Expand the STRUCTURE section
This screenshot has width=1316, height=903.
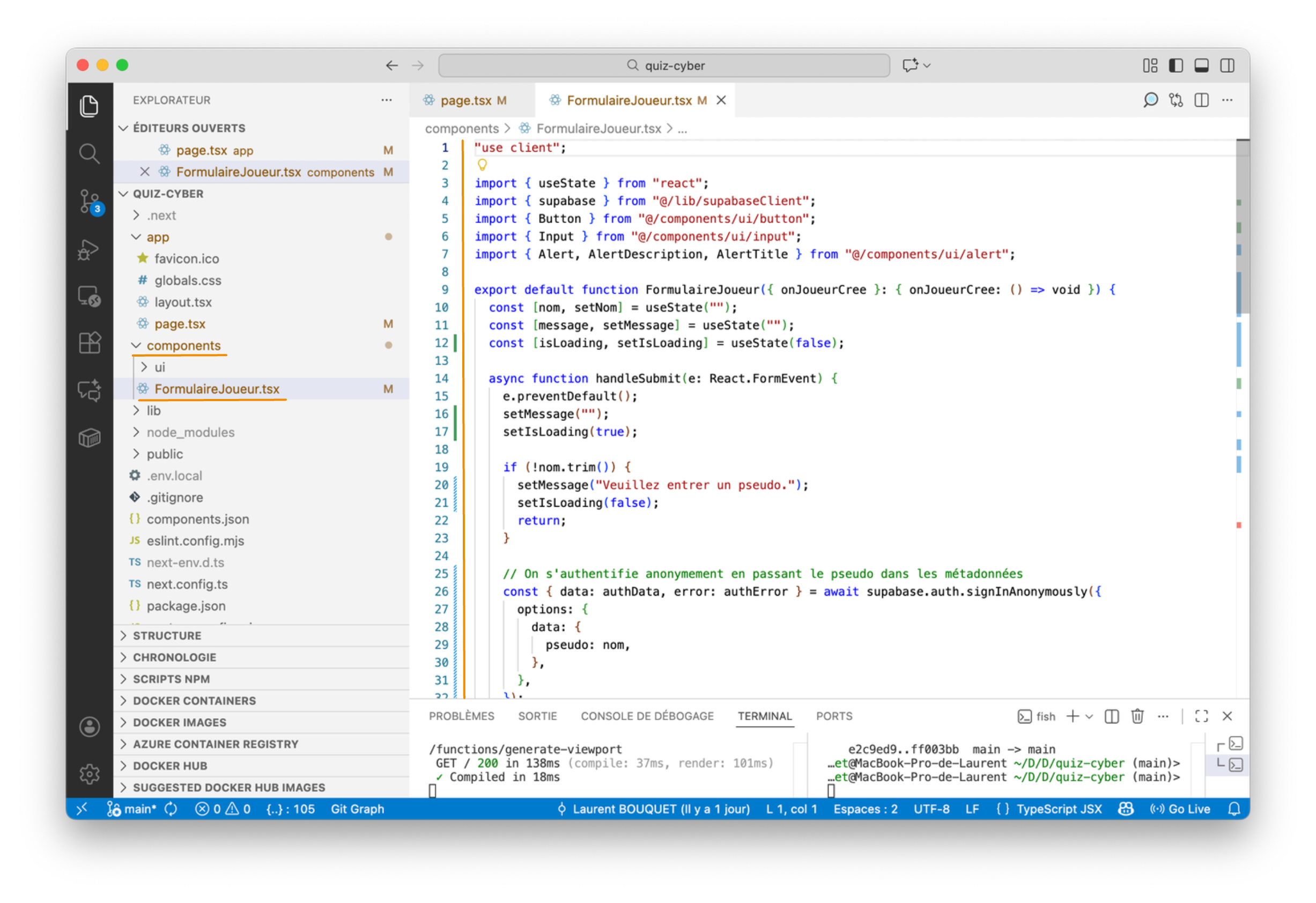coord(166,636)
